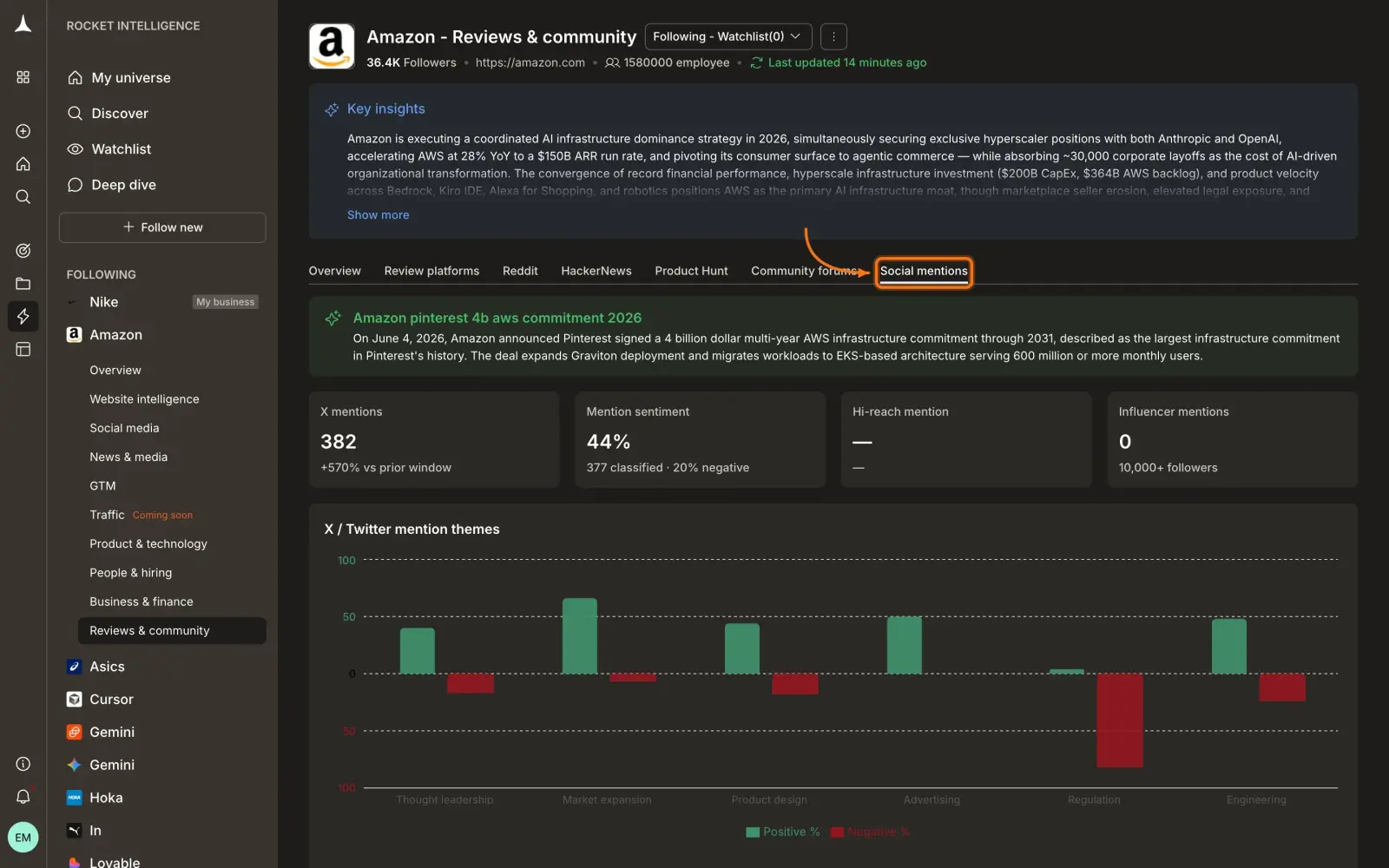Click the Key insights sparkle icon

(x=332, y=109)
